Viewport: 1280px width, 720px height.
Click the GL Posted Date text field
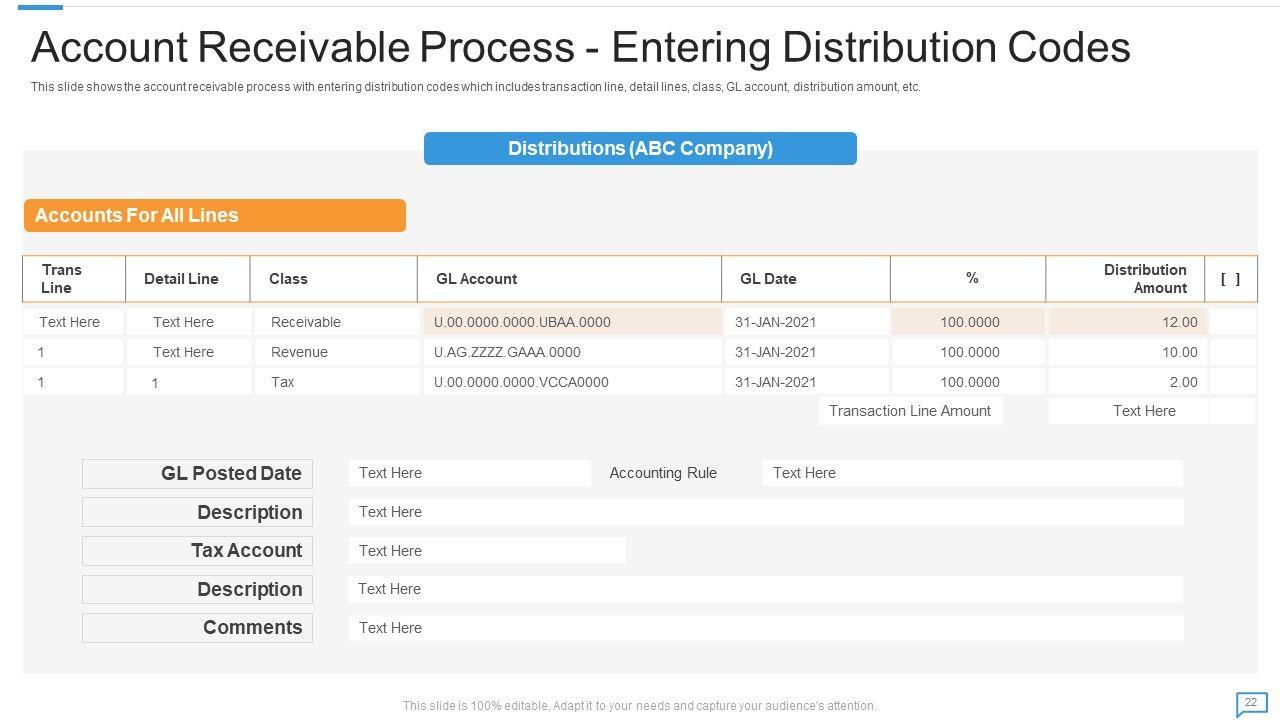[x=469, y=473]
